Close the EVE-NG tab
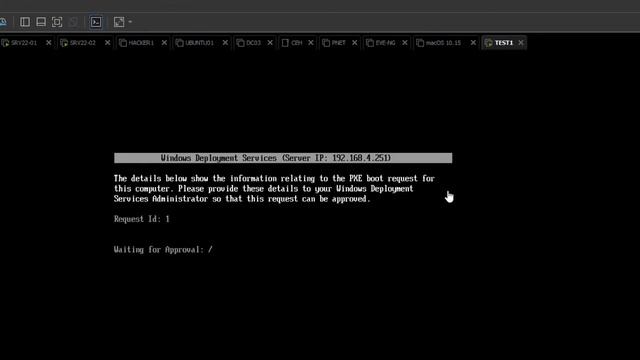This screenshot has width=640, height=360. pos(404,43)
